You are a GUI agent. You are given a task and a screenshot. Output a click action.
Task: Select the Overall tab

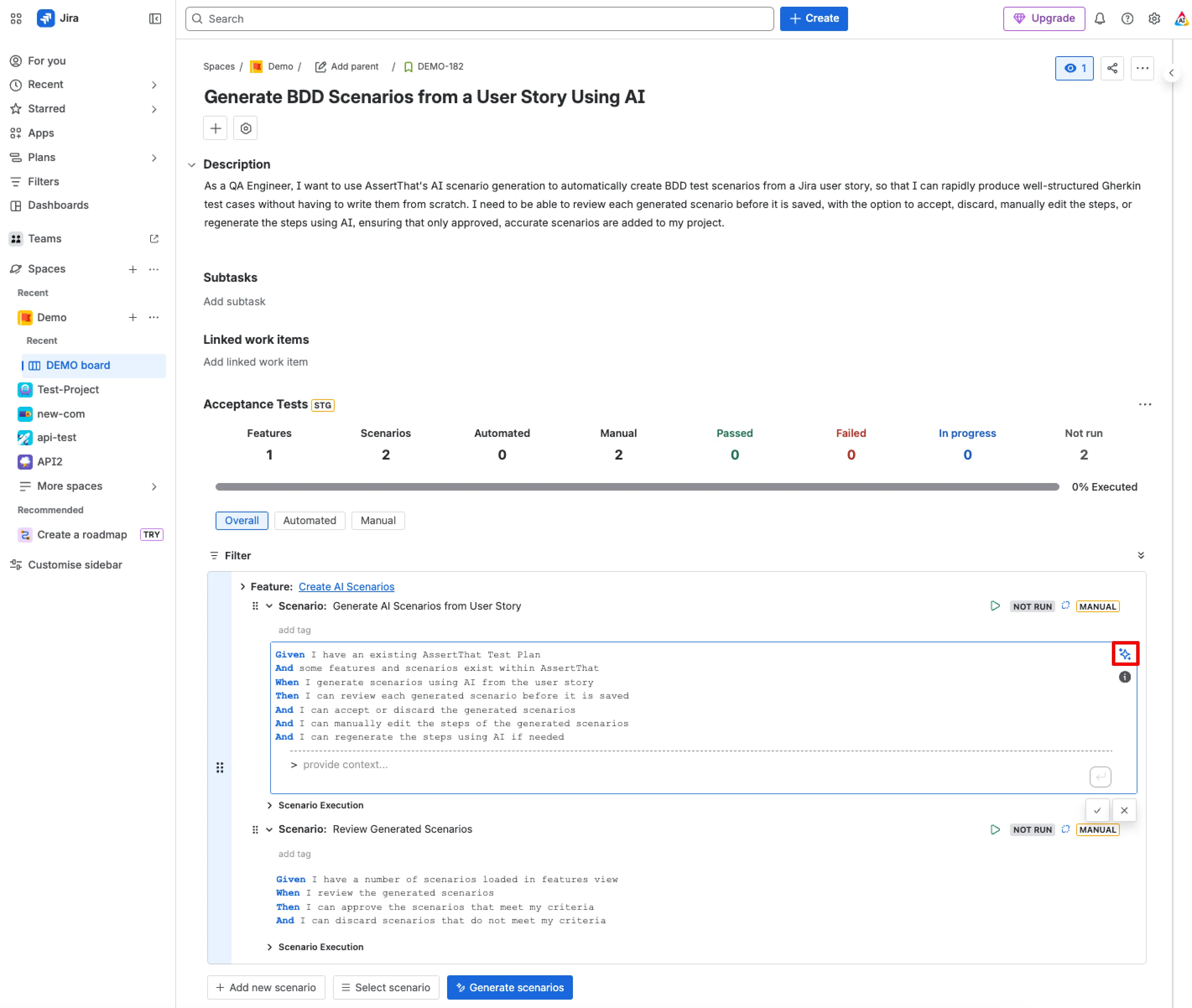point(241,521)
